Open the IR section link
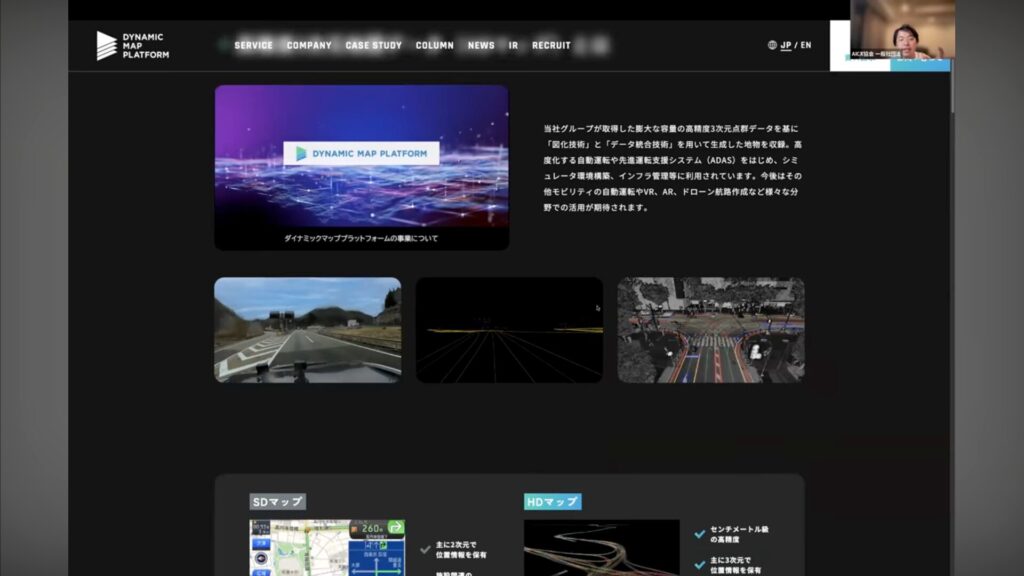 point(513,45)
